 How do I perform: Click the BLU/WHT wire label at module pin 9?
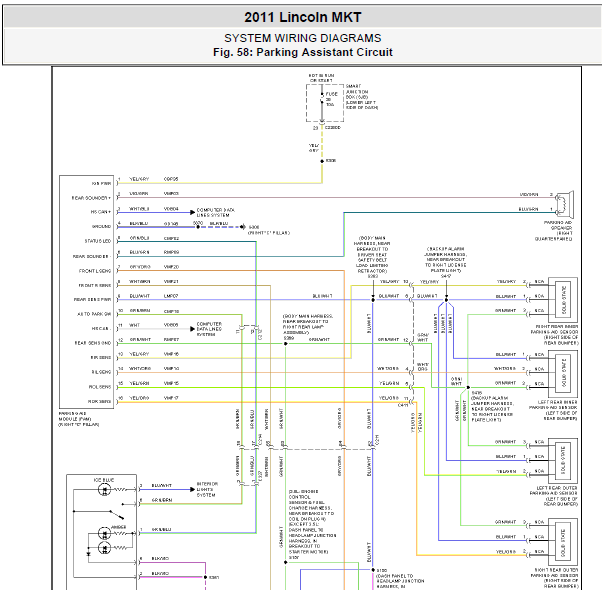click(139, 296)
